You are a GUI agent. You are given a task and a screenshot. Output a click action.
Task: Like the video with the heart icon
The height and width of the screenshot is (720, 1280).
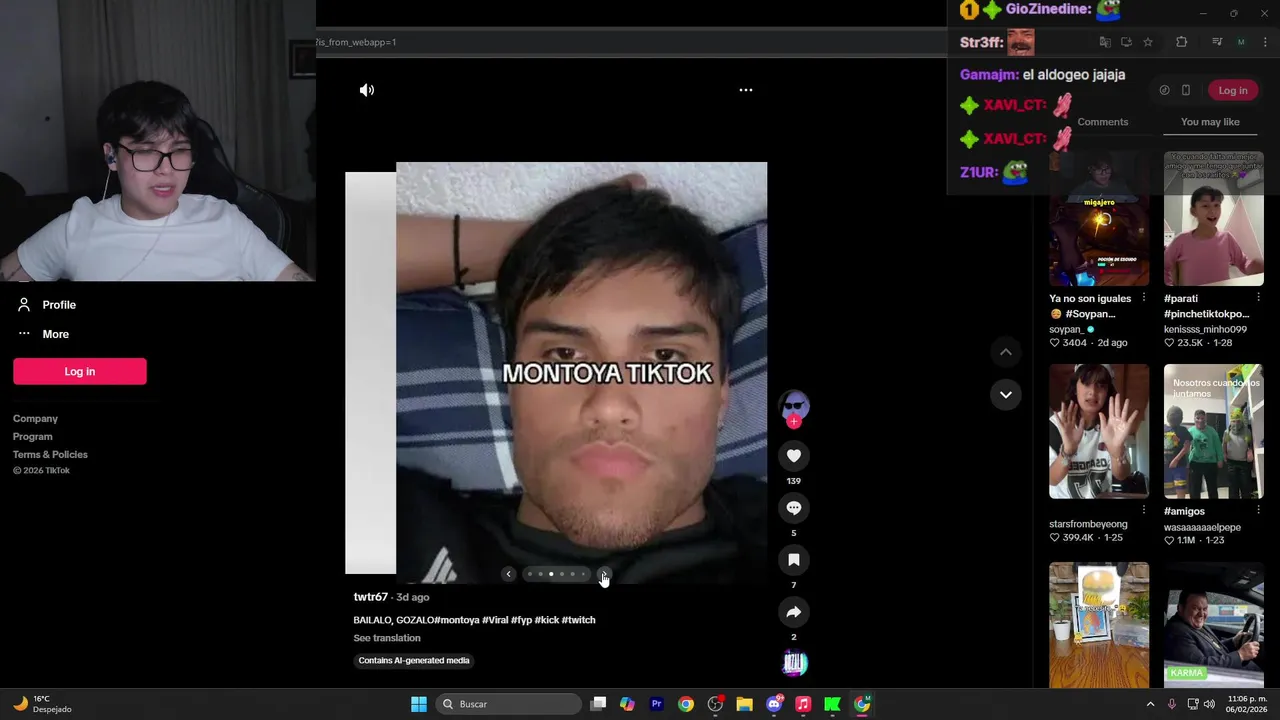794,456
